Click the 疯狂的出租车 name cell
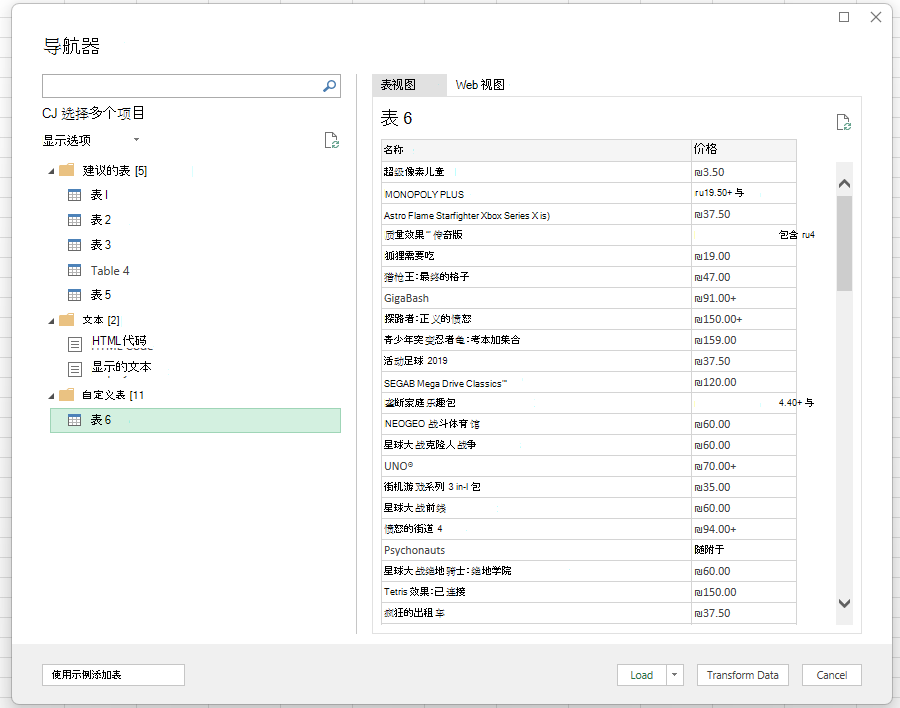This screenshot has height=708, width=900. [536, 613]
